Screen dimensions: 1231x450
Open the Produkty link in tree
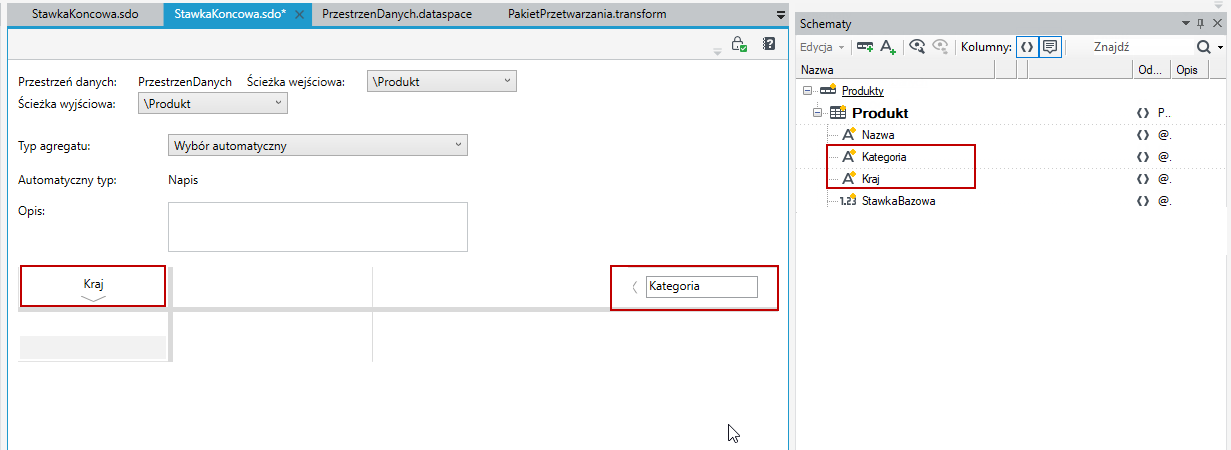[x=862, y=91]
